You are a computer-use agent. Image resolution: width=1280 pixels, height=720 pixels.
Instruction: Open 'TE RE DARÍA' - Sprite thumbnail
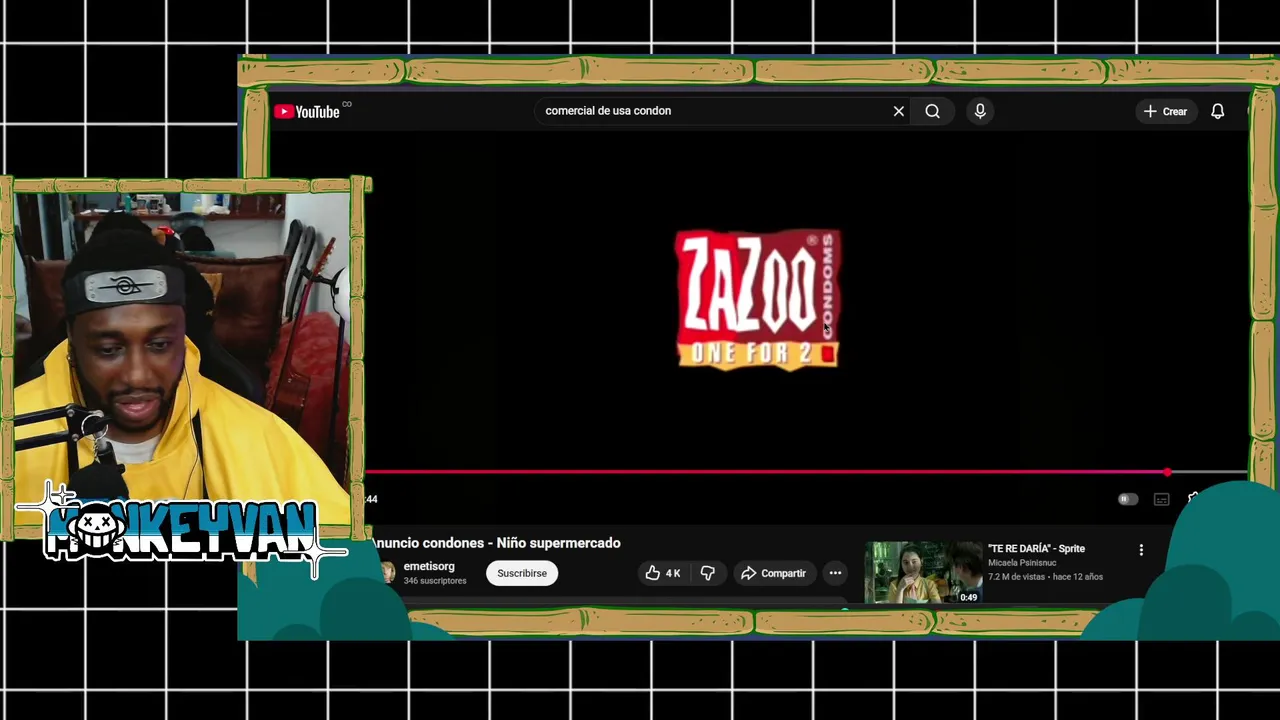point(923,572)
